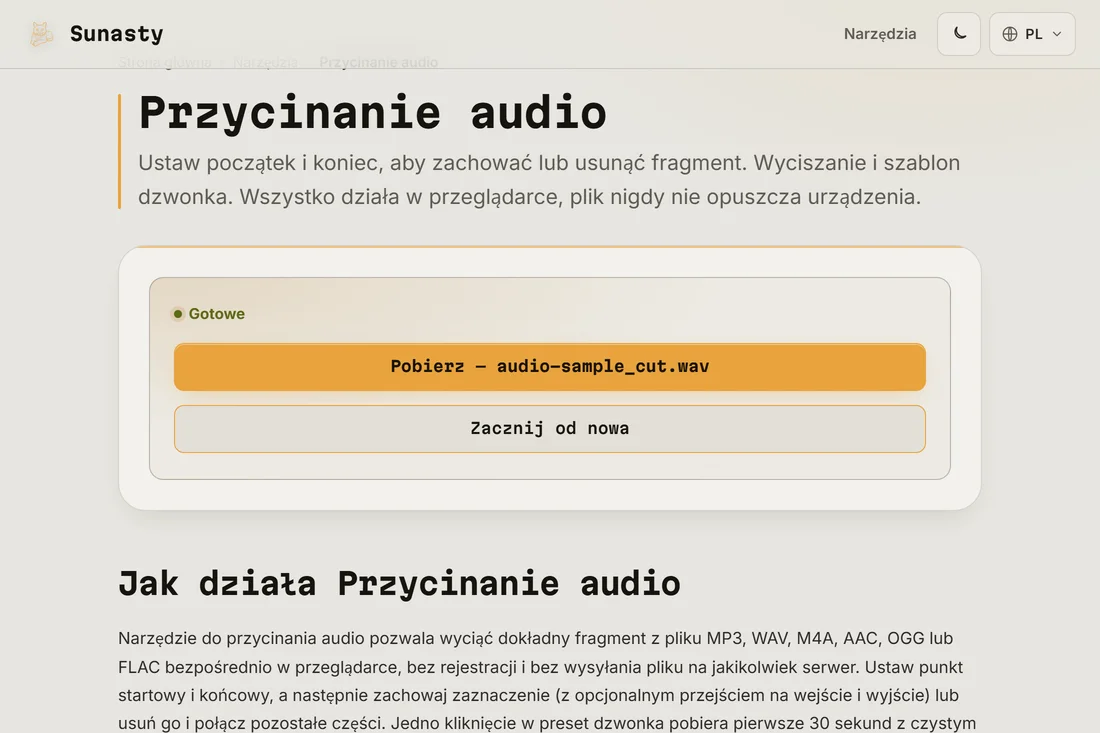Click the Przycinanie audio page heading
The height and width of the screenshot is (733, 1100).
coord(373,112)
